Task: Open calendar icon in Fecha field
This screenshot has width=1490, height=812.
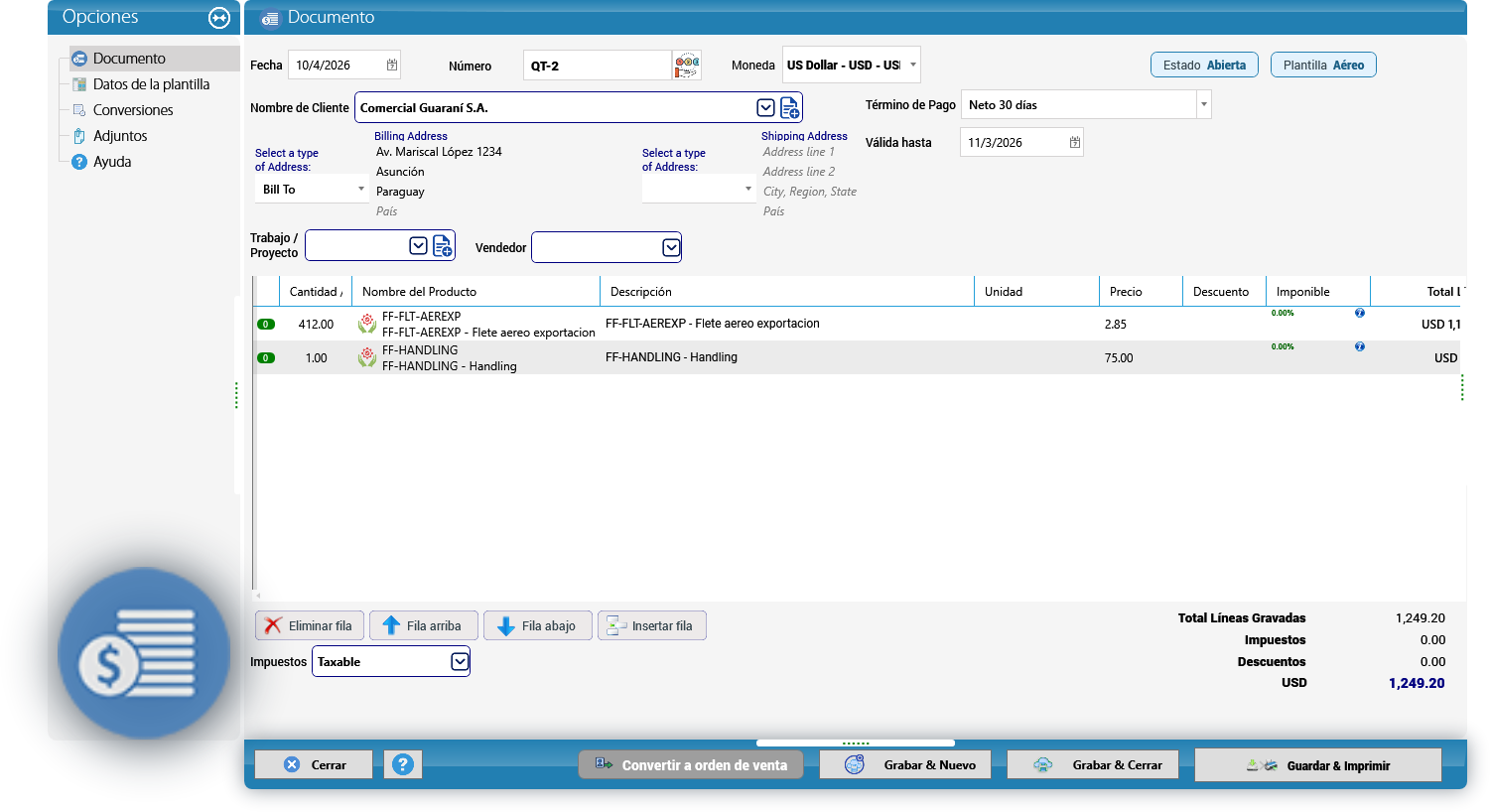Action: pos(392,66)
